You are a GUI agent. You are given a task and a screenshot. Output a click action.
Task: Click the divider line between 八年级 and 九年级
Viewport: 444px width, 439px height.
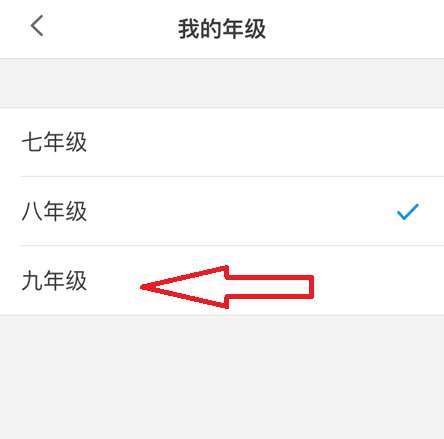click(232, 246)
